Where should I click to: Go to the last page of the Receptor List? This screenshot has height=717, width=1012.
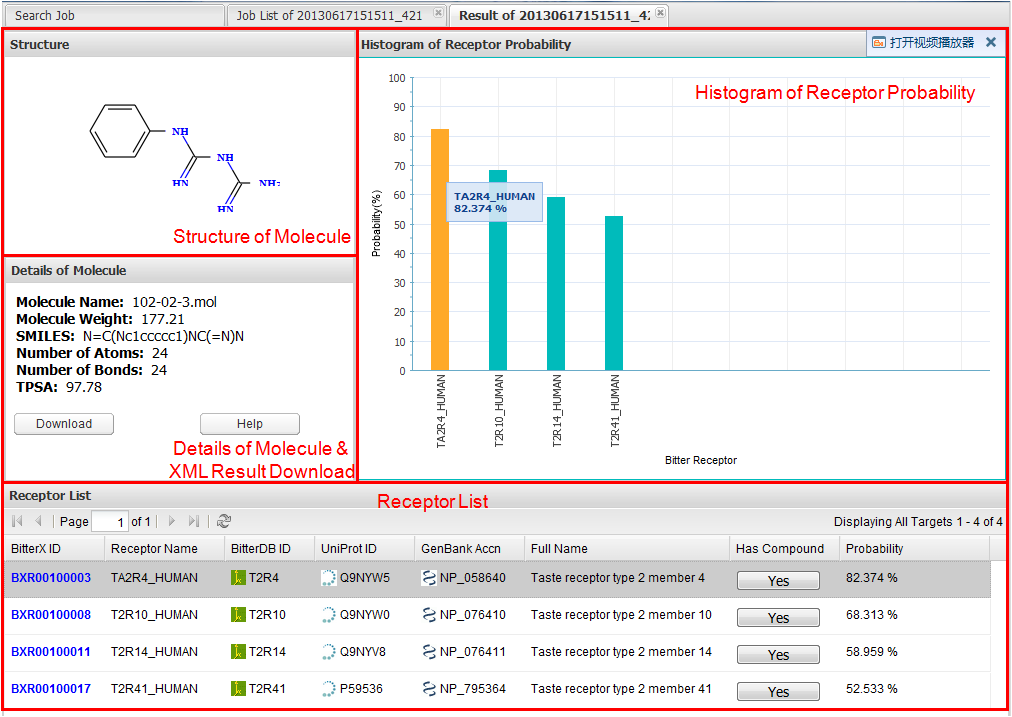click(194, 521)
